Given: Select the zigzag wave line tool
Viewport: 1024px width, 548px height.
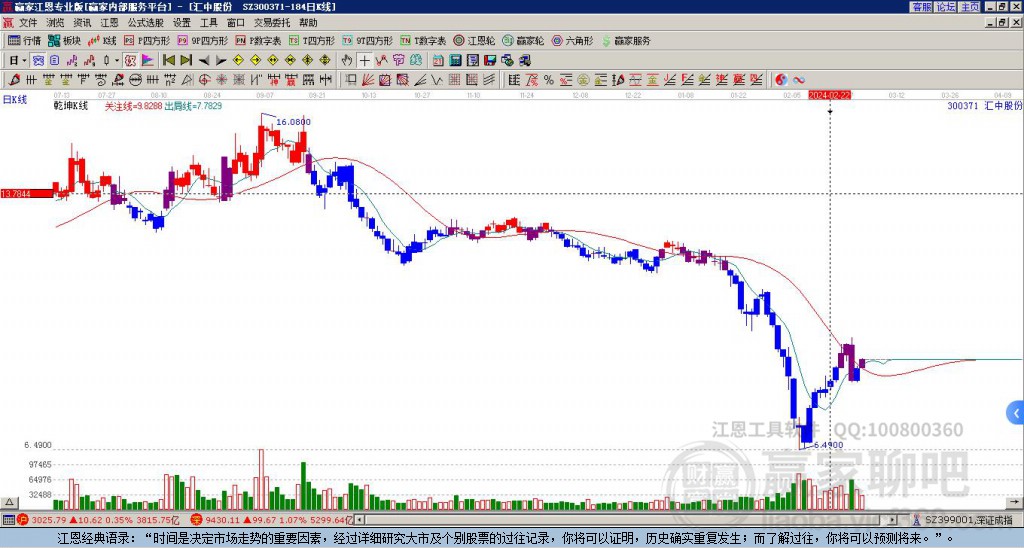Looking at the screenshot, I should (x=437, y=80).
